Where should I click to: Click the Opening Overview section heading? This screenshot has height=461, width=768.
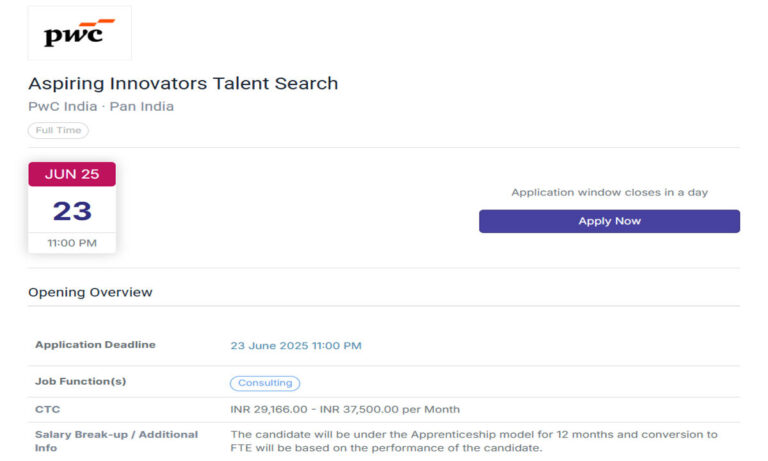pyautogui.click(x=90, y=292)
